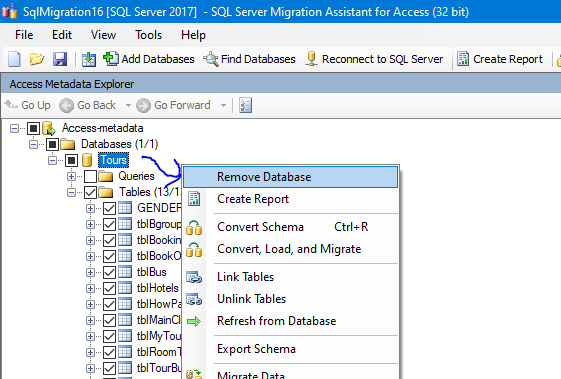Click the tblBgroup table grid icon
The height and width of the screenshot is (379, 561).
(125, 224)
